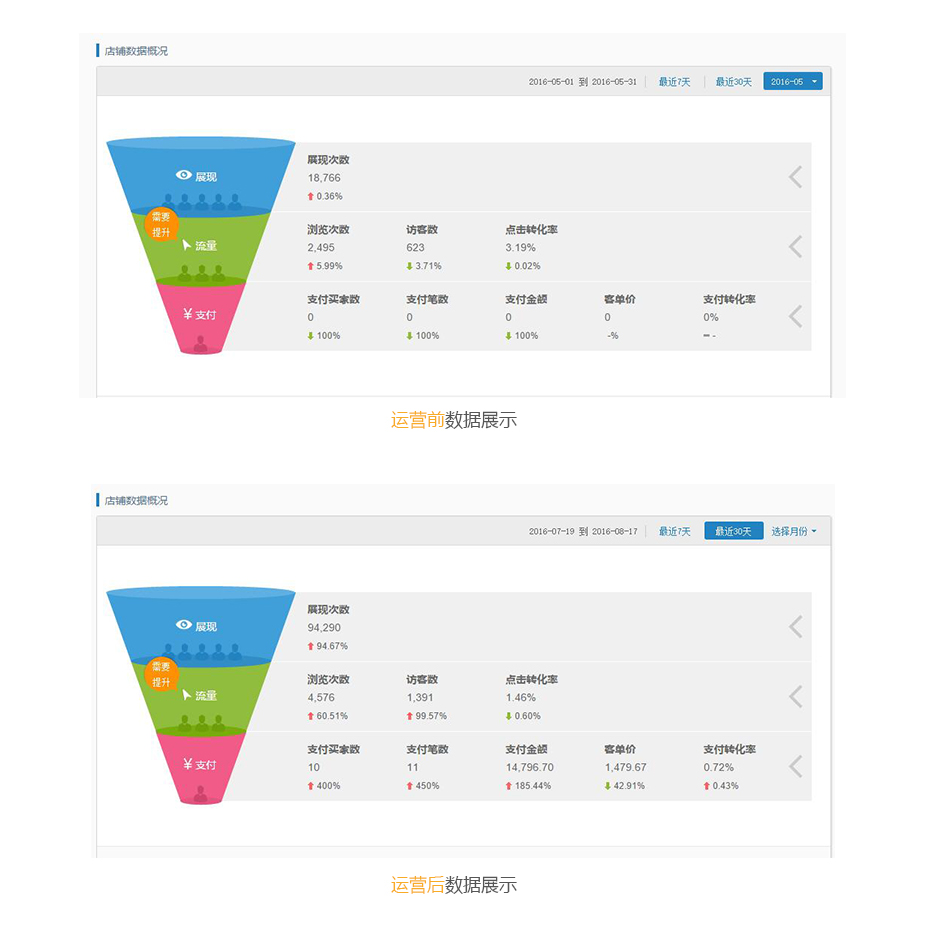Select highlighted 最近30天 in bottom panel
Image resolution: width=925 pixels, height=952 pixels.
pyautogui.click(x=733, y=531)
